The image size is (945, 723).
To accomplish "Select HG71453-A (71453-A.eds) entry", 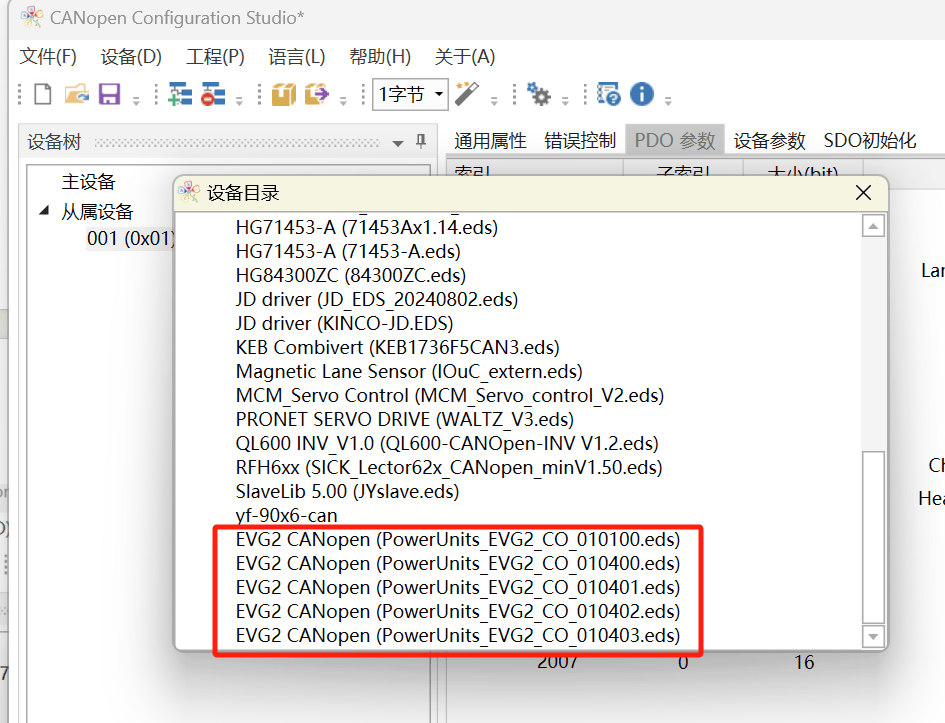I will (x=348, y=251).
